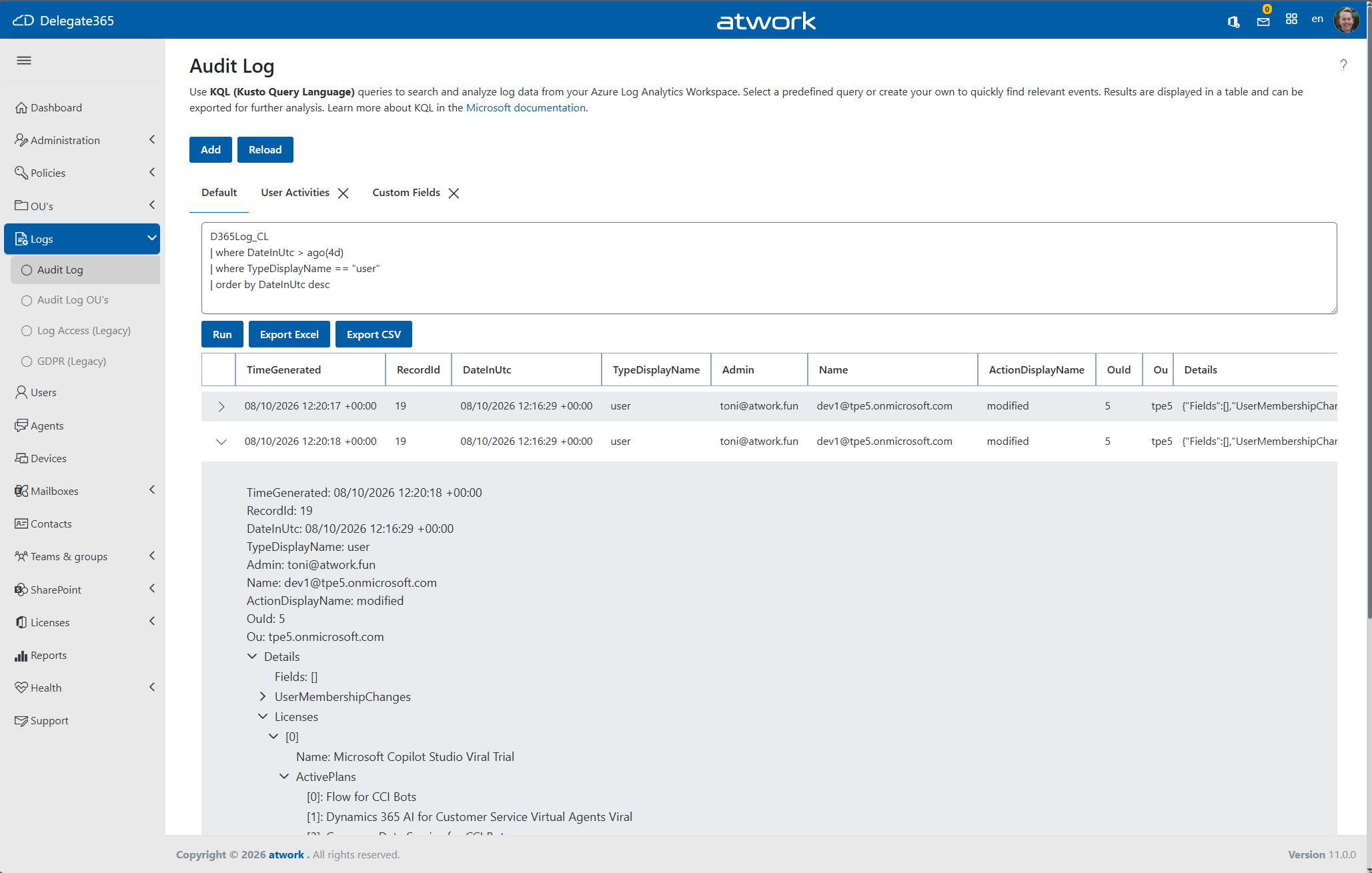Collapse the Logs submenu chevron

click(x=152, y=238)
